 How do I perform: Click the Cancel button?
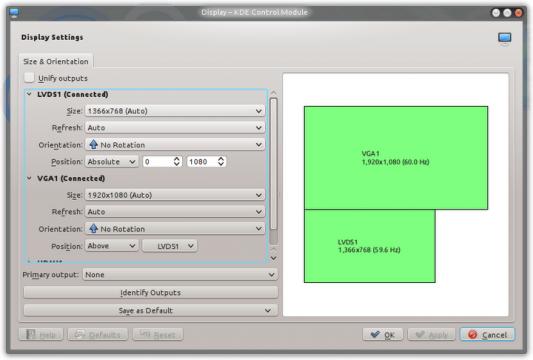coord(487,335)
